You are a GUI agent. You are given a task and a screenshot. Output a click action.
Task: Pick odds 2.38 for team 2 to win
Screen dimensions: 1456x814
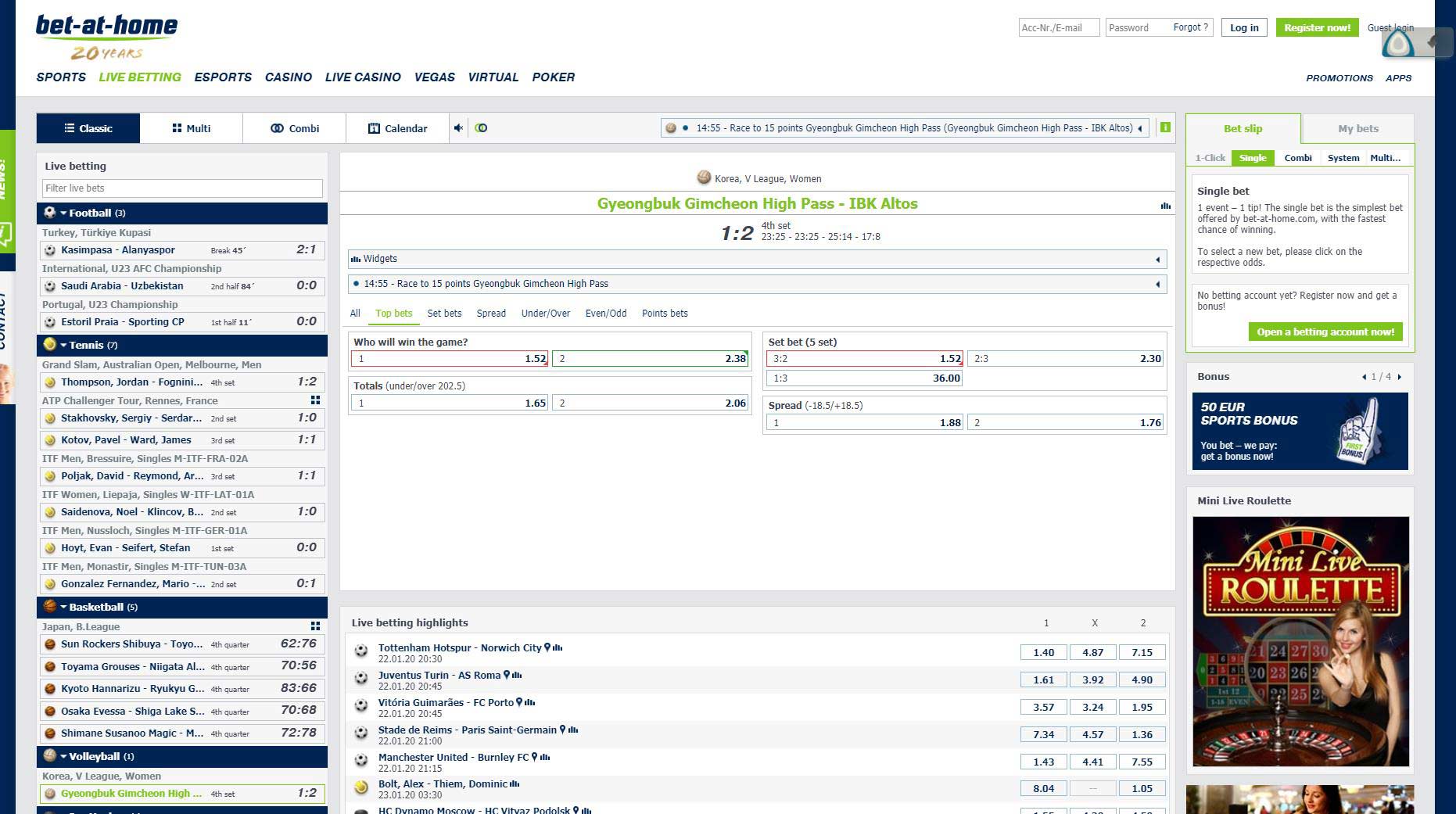click(651, 359)
